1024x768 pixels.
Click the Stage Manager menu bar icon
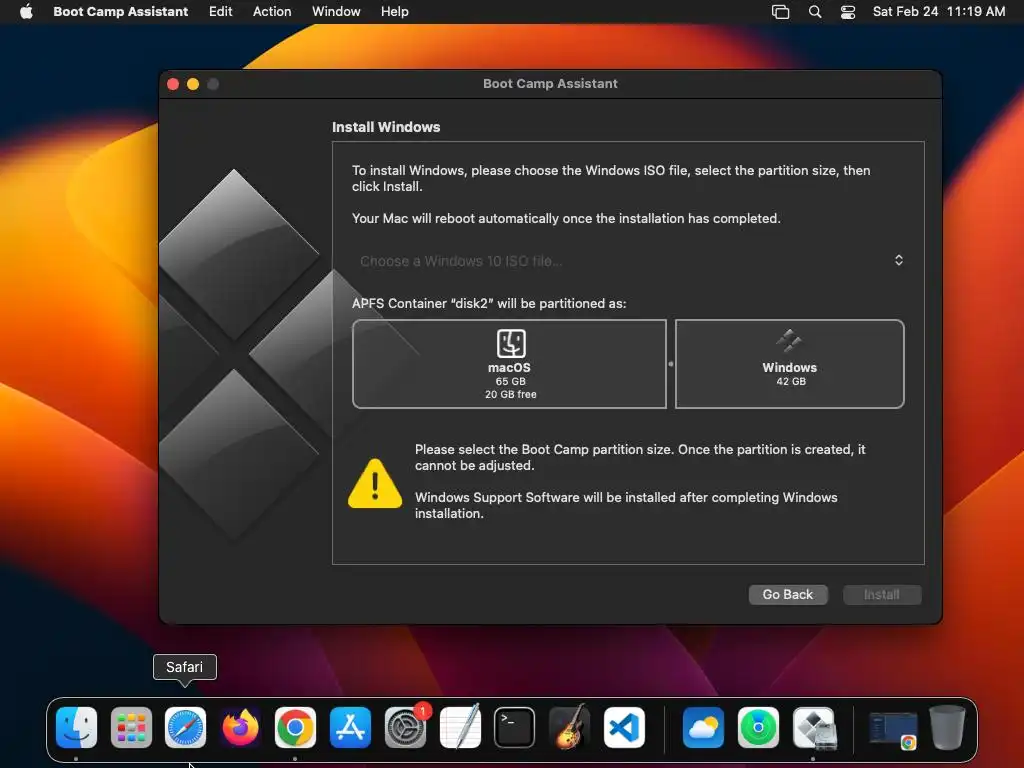click(x=780, y=12)
